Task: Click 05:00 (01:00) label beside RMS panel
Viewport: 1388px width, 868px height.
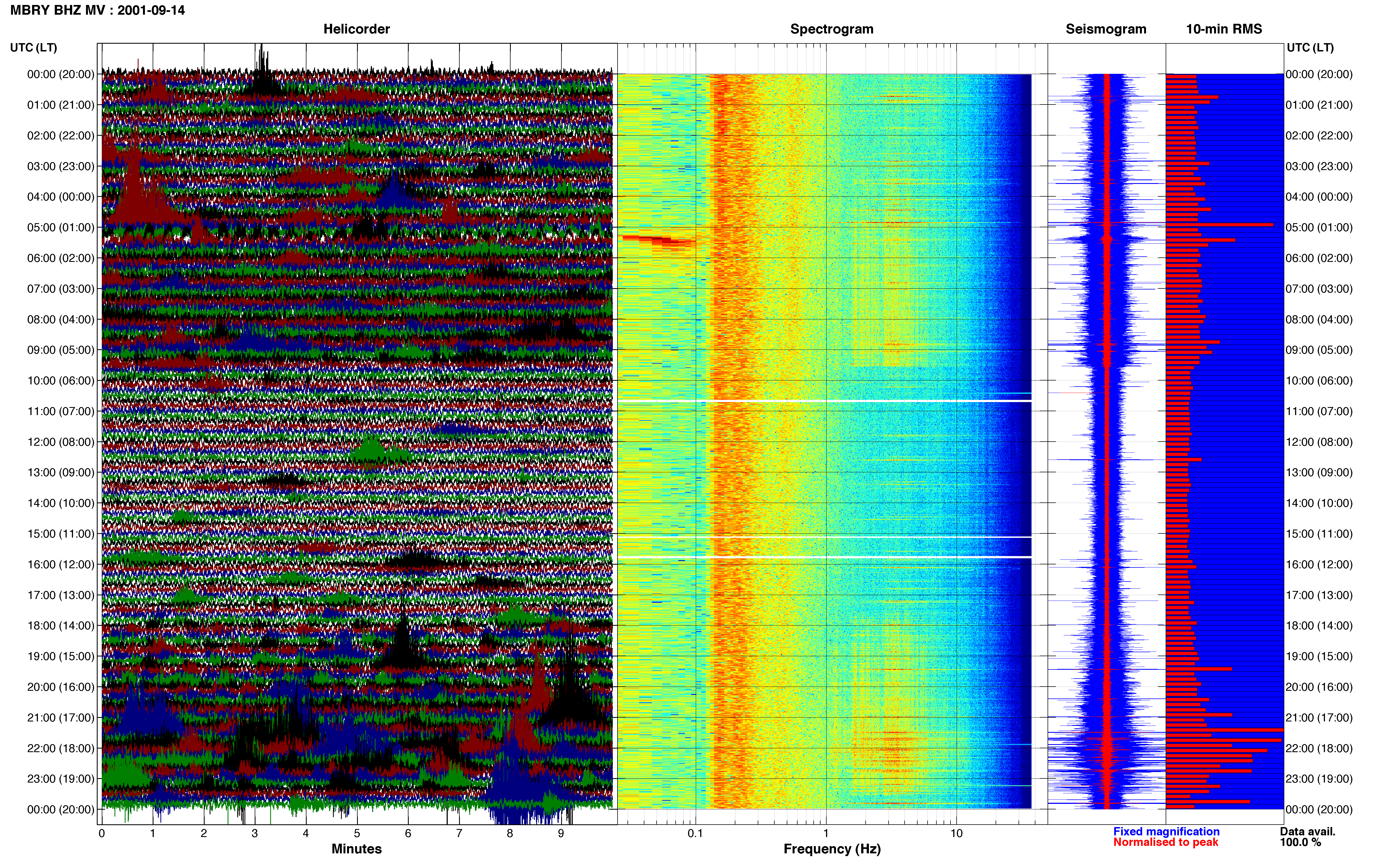Action: [x=1319, y=227]
